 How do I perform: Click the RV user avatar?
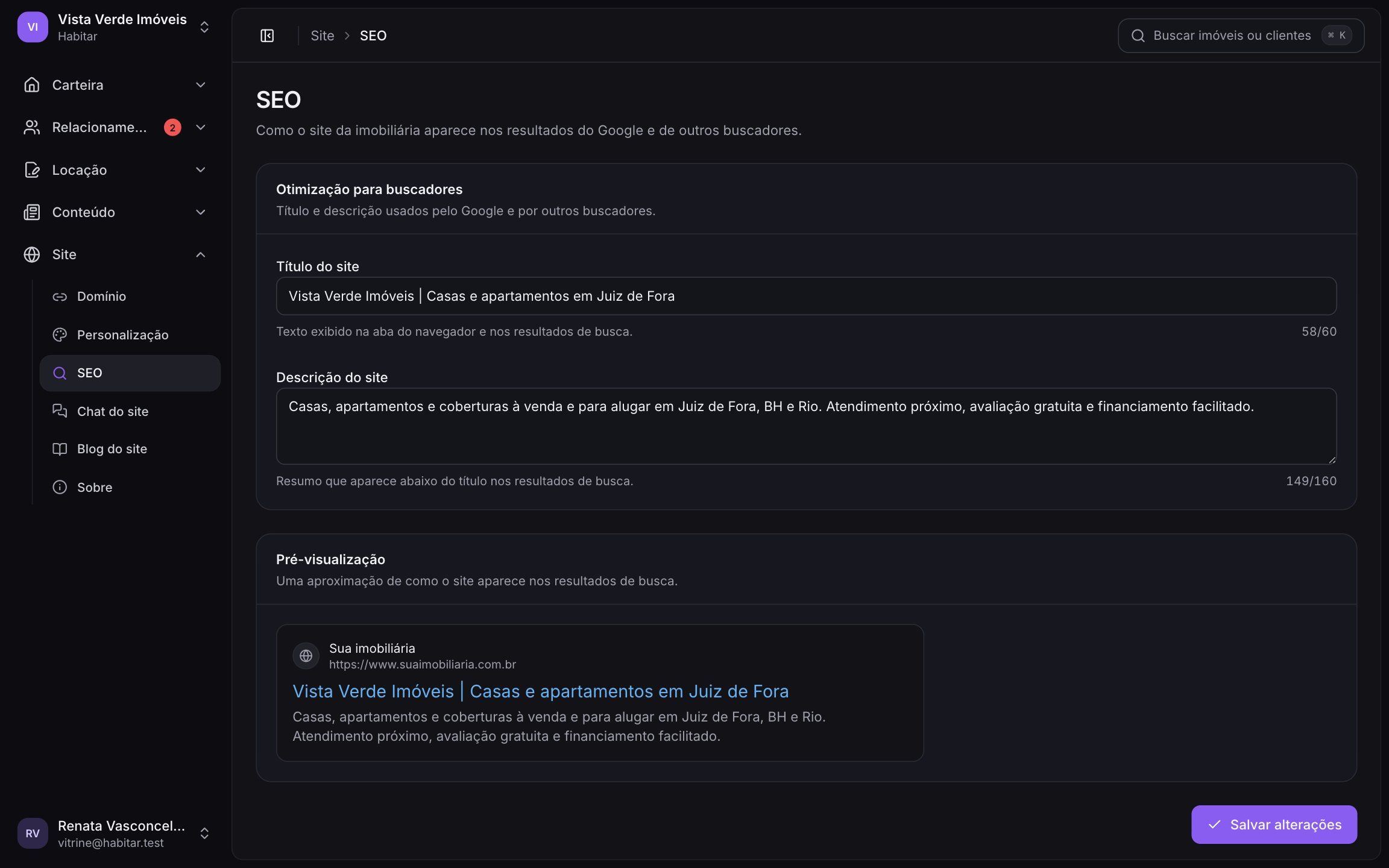coord(33,833)
